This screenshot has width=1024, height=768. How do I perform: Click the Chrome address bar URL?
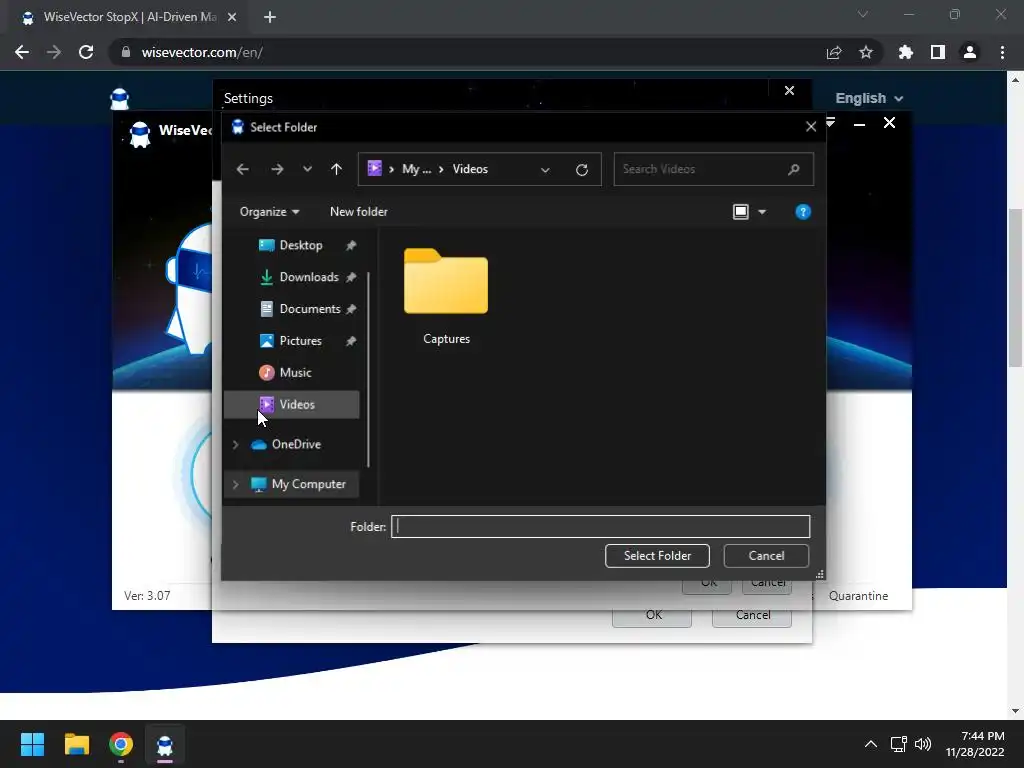point(202,52)
